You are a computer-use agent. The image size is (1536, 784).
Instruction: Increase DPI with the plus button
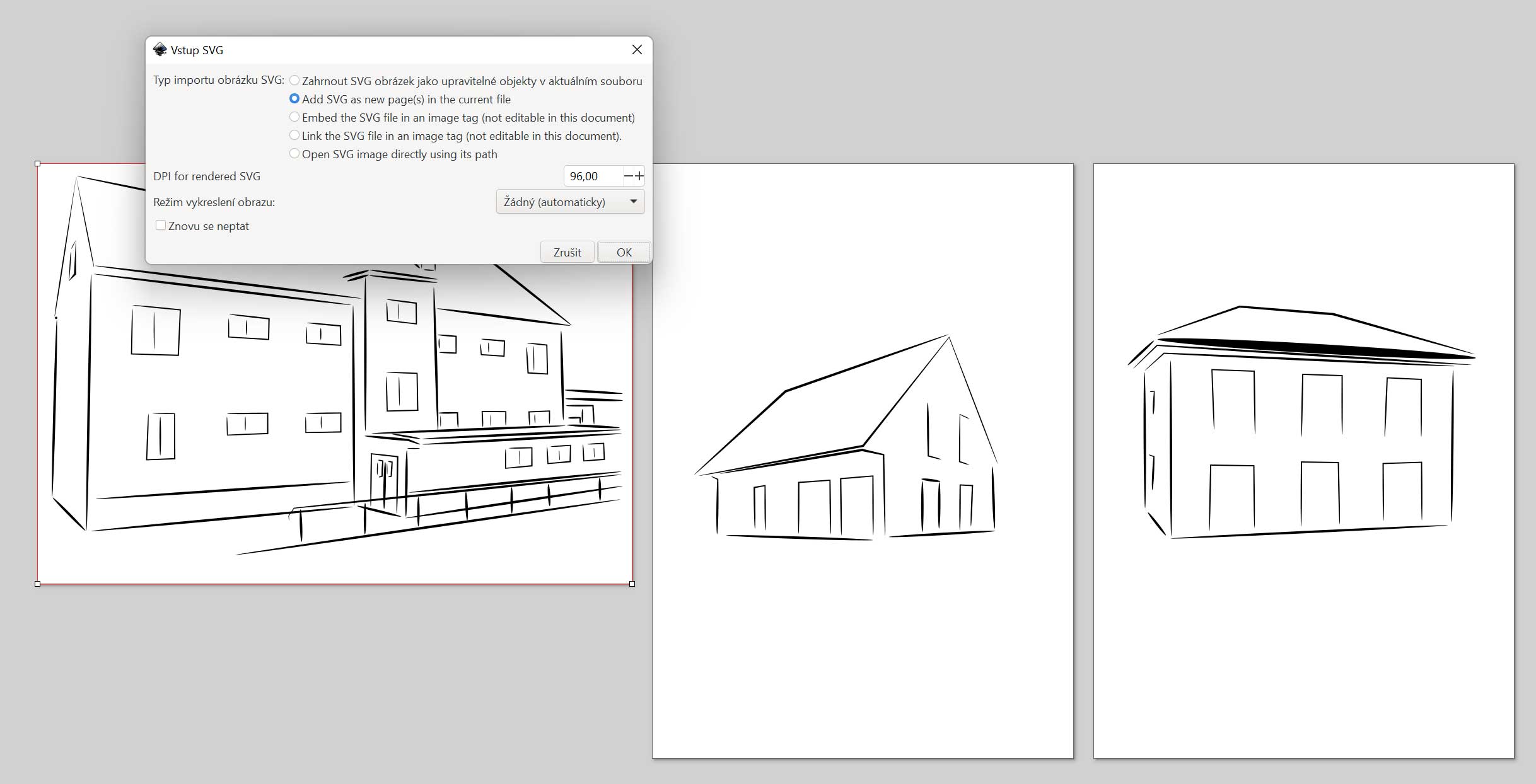click(x=639, y=176)
